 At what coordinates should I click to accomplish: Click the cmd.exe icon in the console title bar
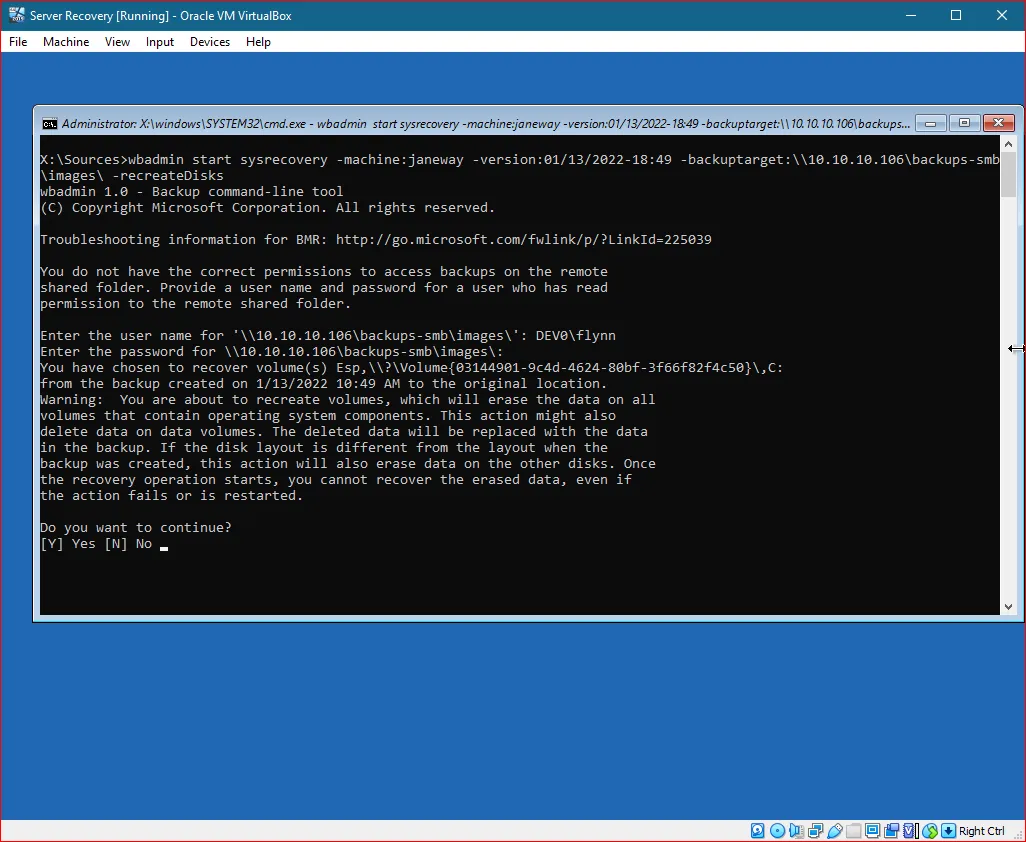tap(50, 122)
